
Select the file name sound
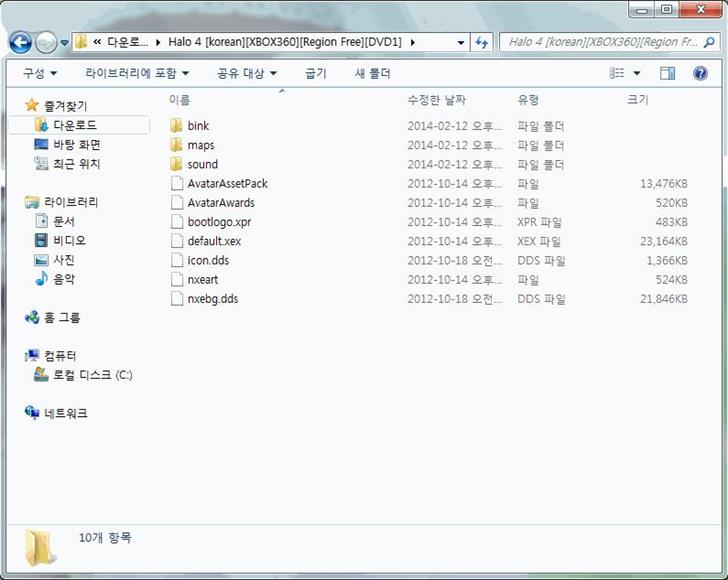(x=202, y=164)
